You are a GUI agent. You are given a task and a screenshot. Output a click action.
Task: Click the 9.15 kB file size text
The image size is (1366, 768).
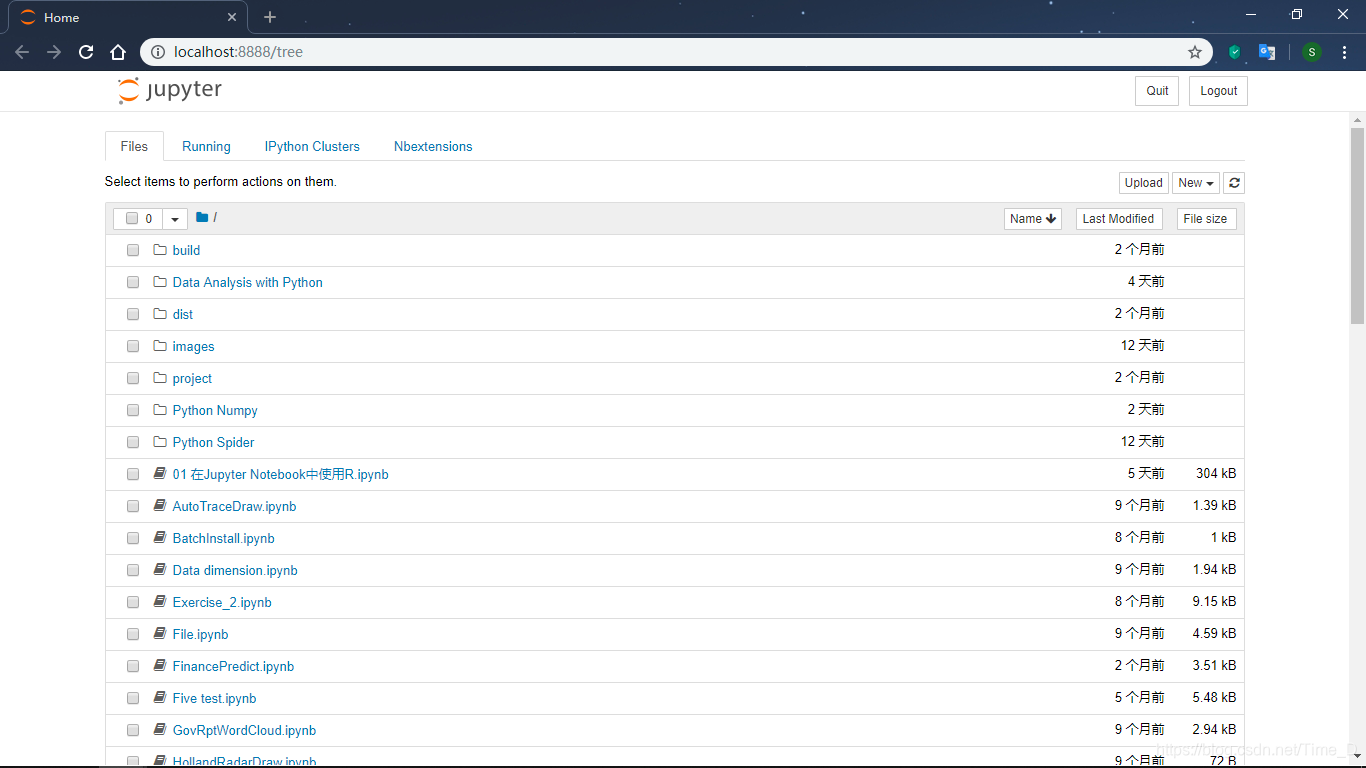1214,602
